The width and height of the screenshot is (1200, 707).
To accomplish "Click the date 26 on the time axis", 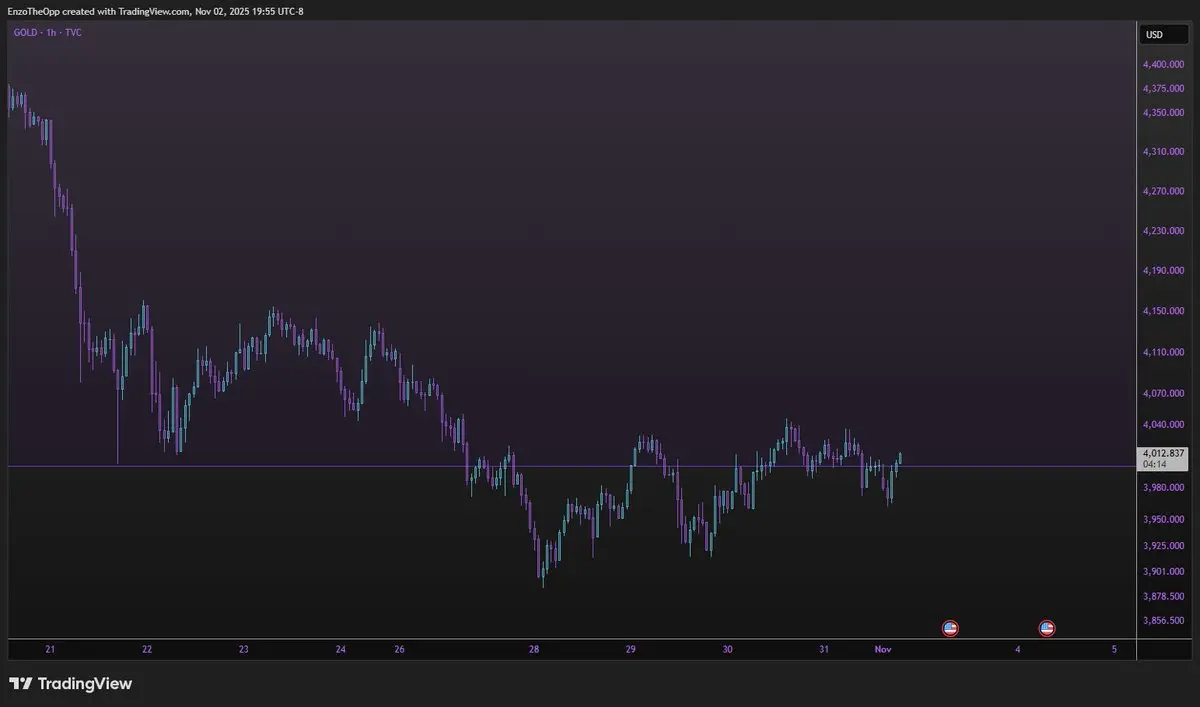I will (399, 649).
